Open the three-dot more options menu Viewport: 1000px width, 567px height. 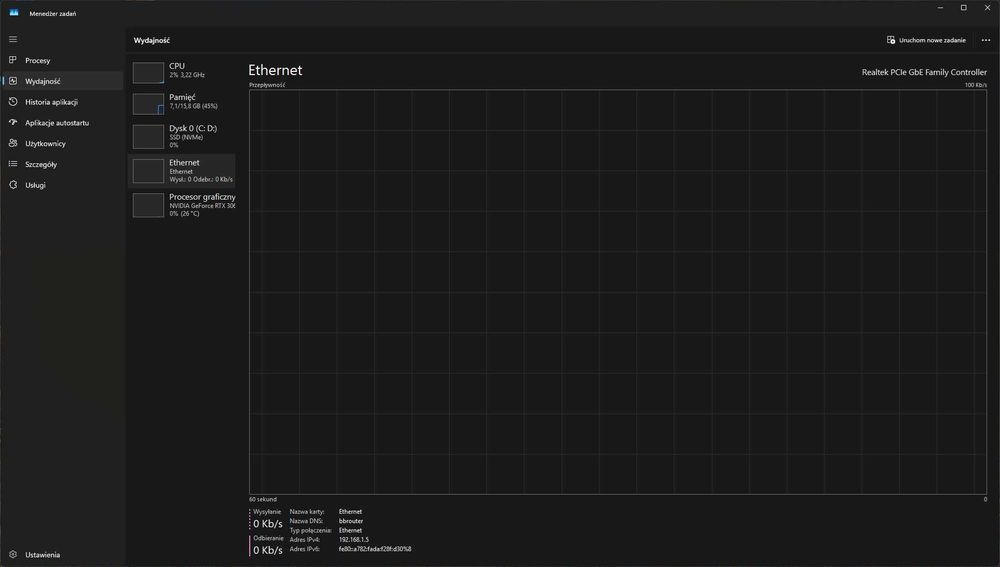click(985, 40)
